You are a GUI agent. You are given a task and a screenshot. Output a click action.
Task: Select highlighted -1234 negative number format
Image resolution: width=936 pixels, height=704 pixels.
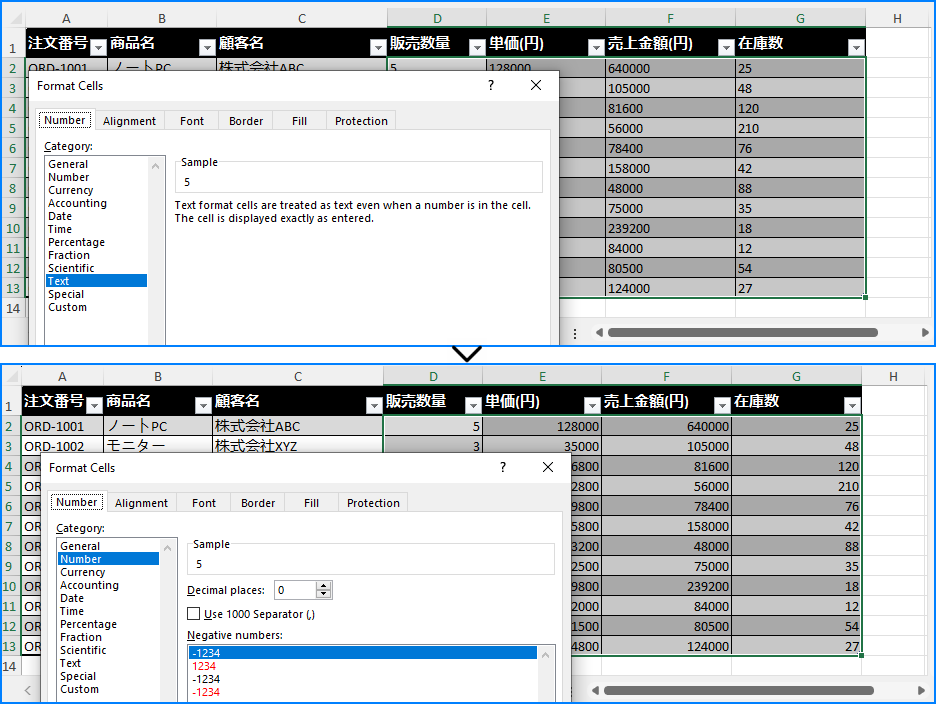[362, 653]
